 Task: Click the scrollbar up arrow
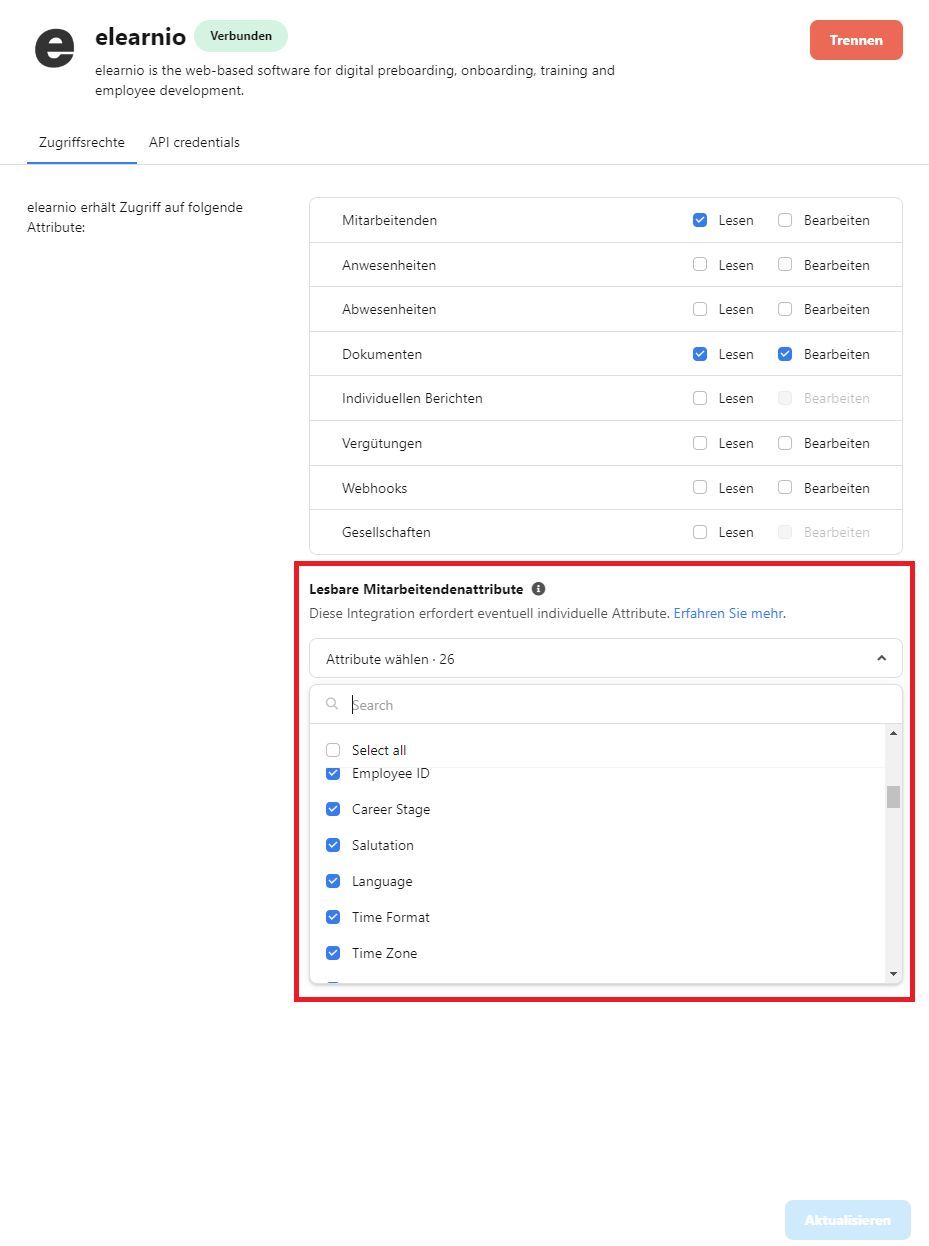point(893,734)
